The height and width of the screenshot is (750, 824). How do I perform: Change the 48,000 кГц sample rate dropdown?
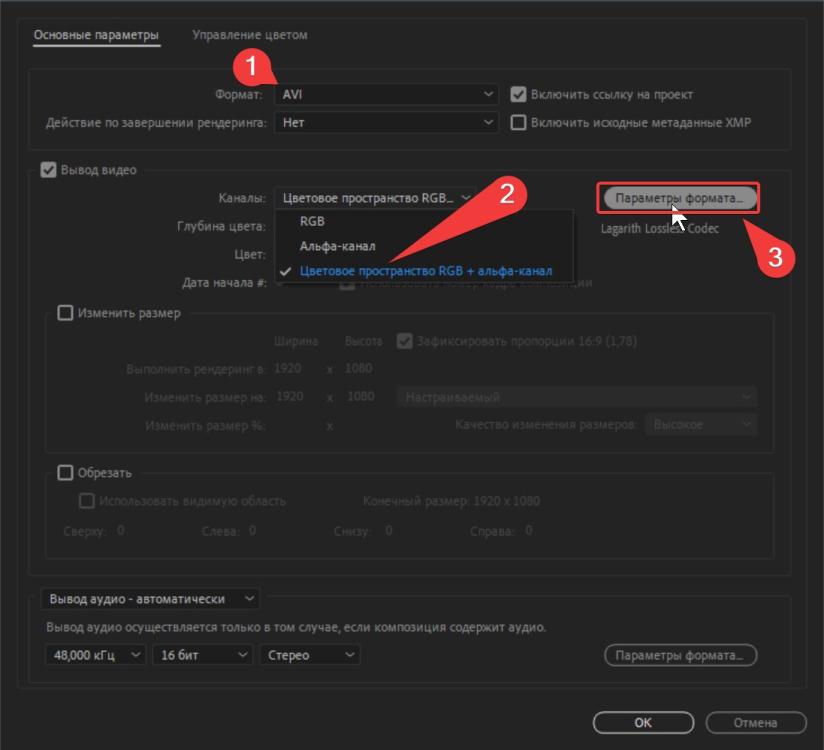point(95,655)
